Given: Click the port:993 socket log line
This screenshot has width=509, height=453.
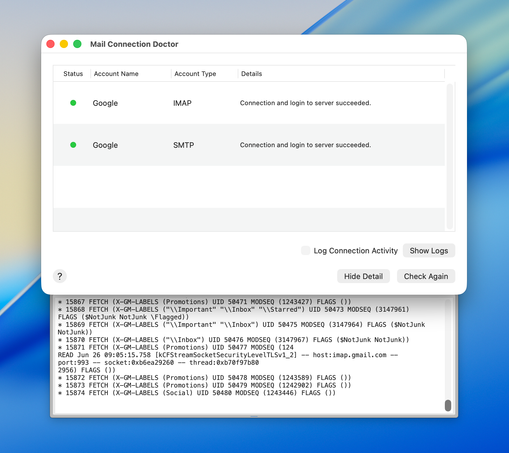Looking at the screenshot, I should (x=158, y=362).
